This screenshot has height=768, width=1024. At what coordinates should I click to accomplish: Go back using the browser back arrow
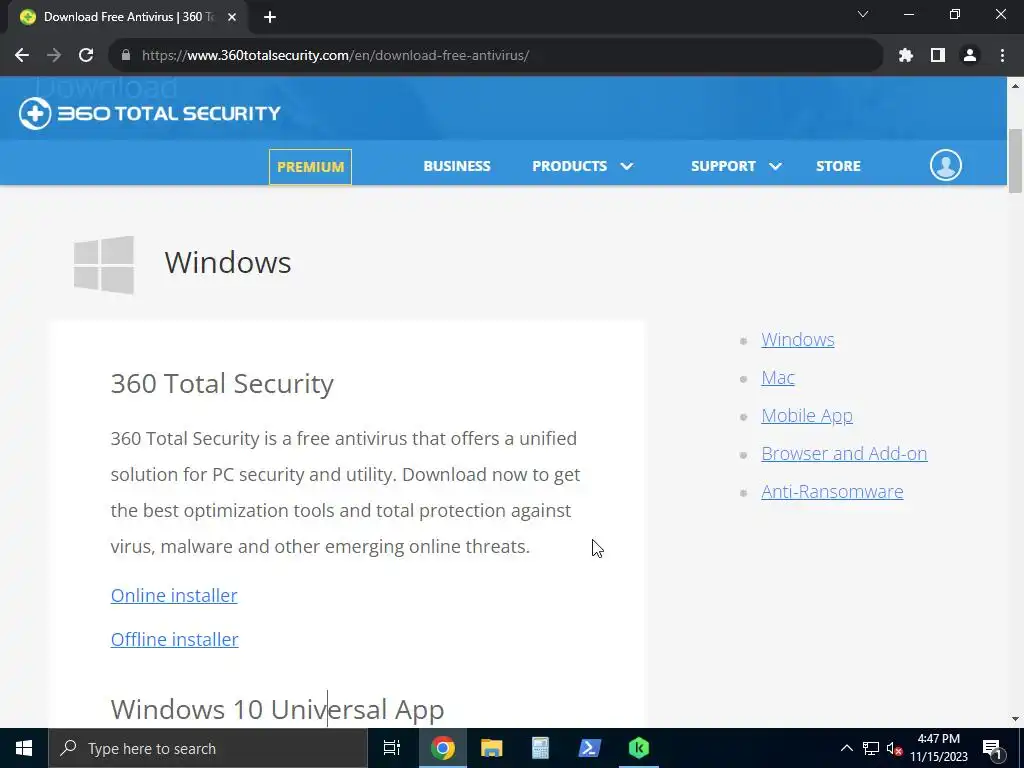tap(22, 56)
